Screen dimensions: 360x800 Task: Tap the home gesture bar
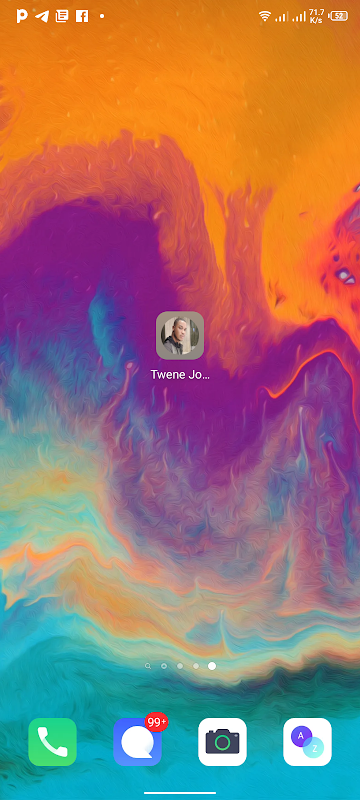[x=180, y=793]
